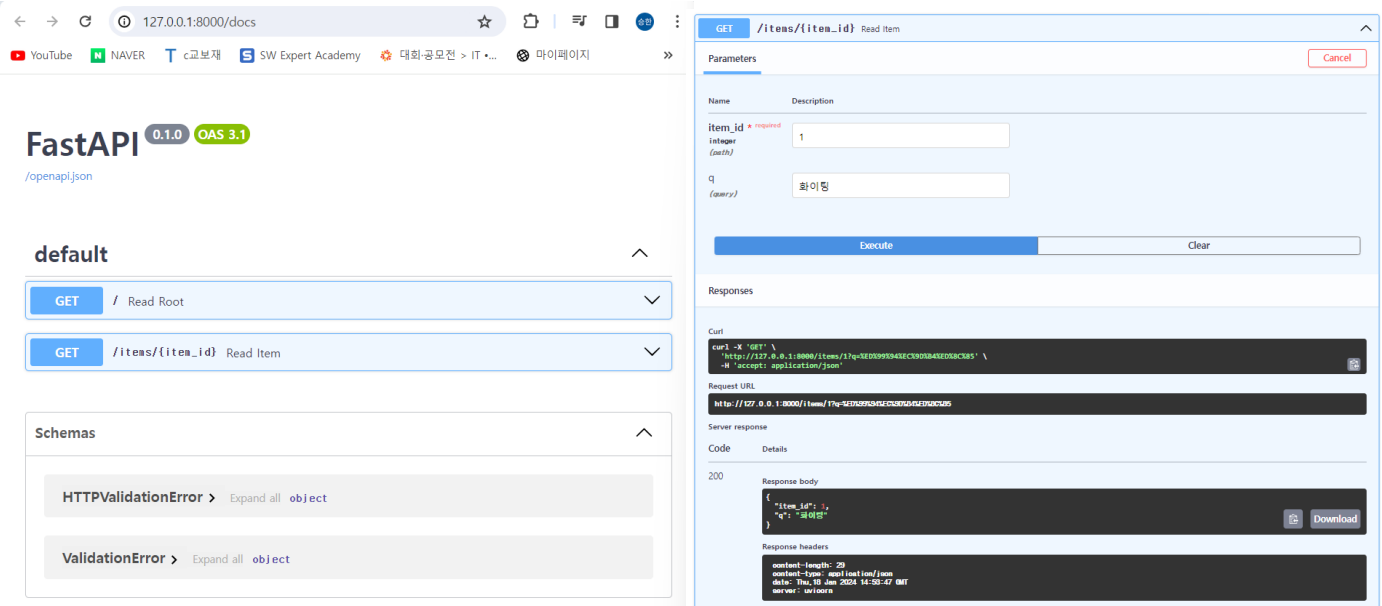Click the 200 response code

click(x=716, y=476)
